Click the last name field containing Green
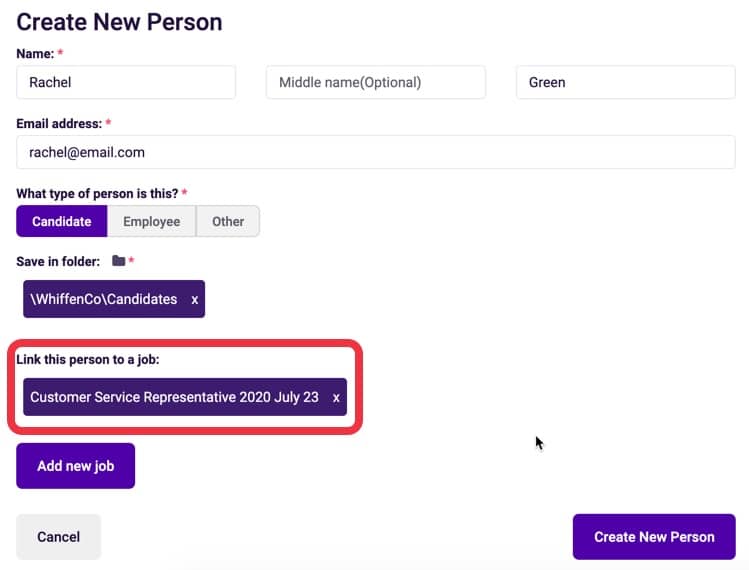This screenshot has width=749, height=570. coord(626,82)
